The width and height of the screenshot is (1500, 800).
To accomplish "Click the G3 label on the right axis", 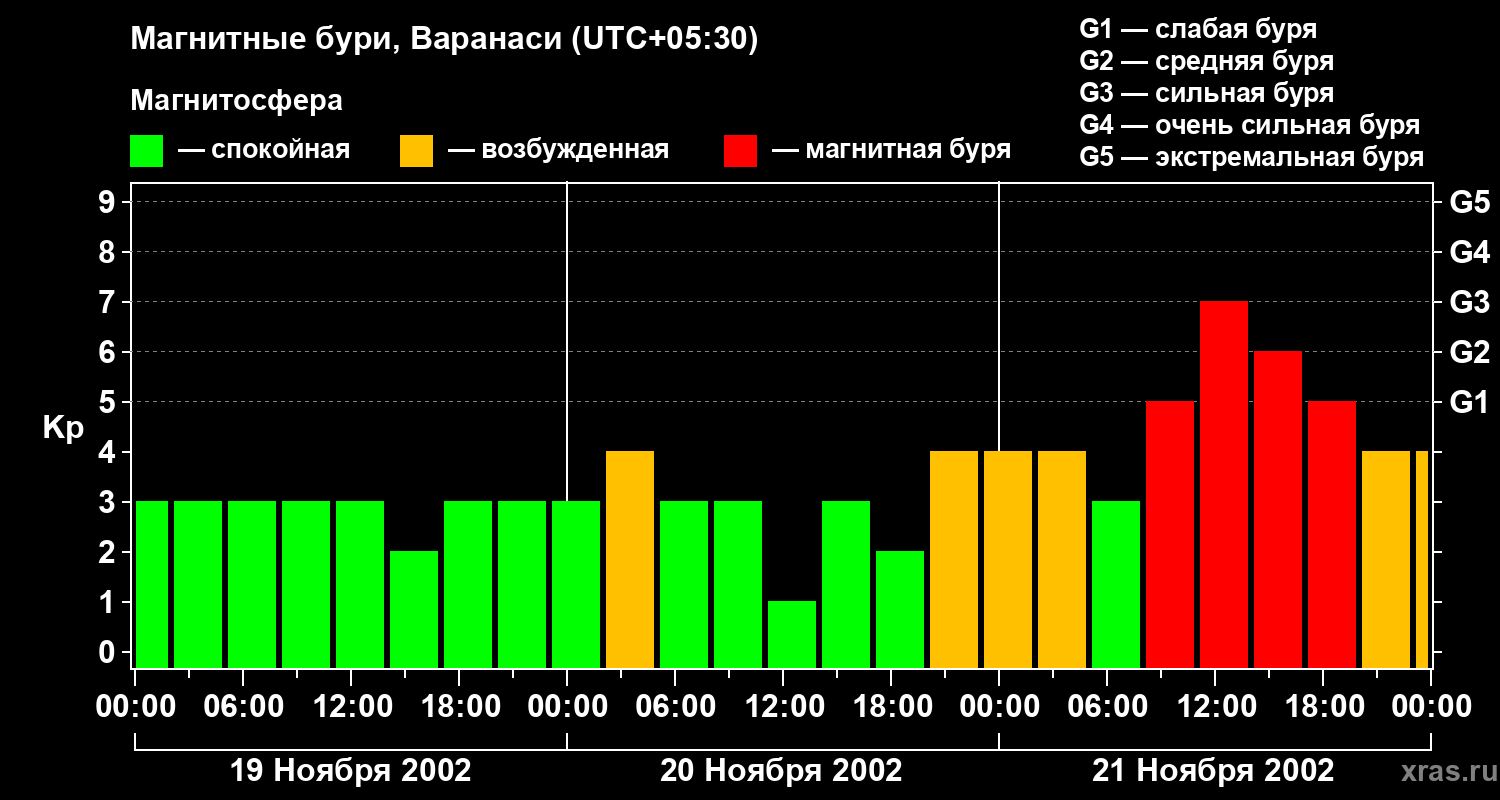I will [x=1469, y=302].
